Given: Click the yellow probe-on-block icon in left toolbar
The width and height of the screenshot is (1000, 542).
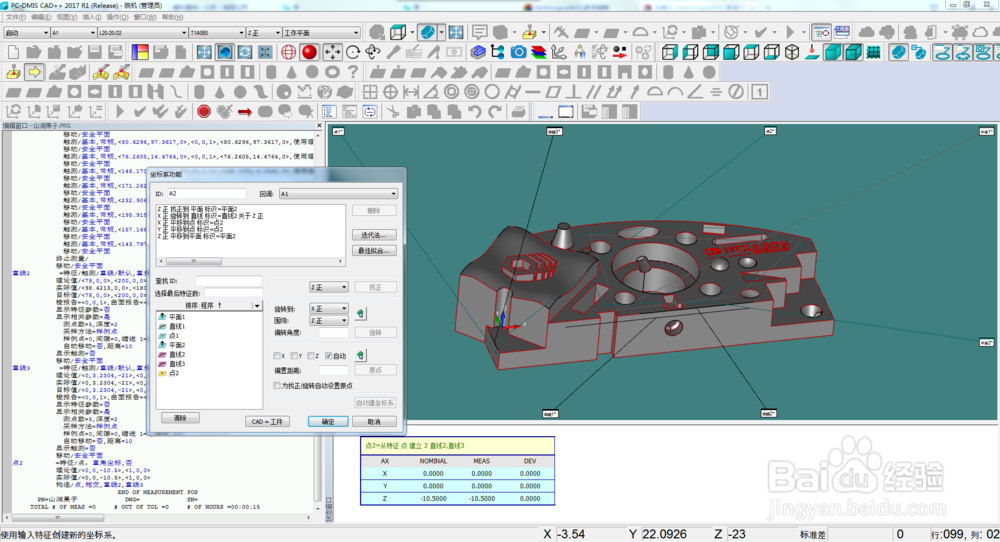Looking at the screenshot, I should pyautogui.click(x=13, y=72).
